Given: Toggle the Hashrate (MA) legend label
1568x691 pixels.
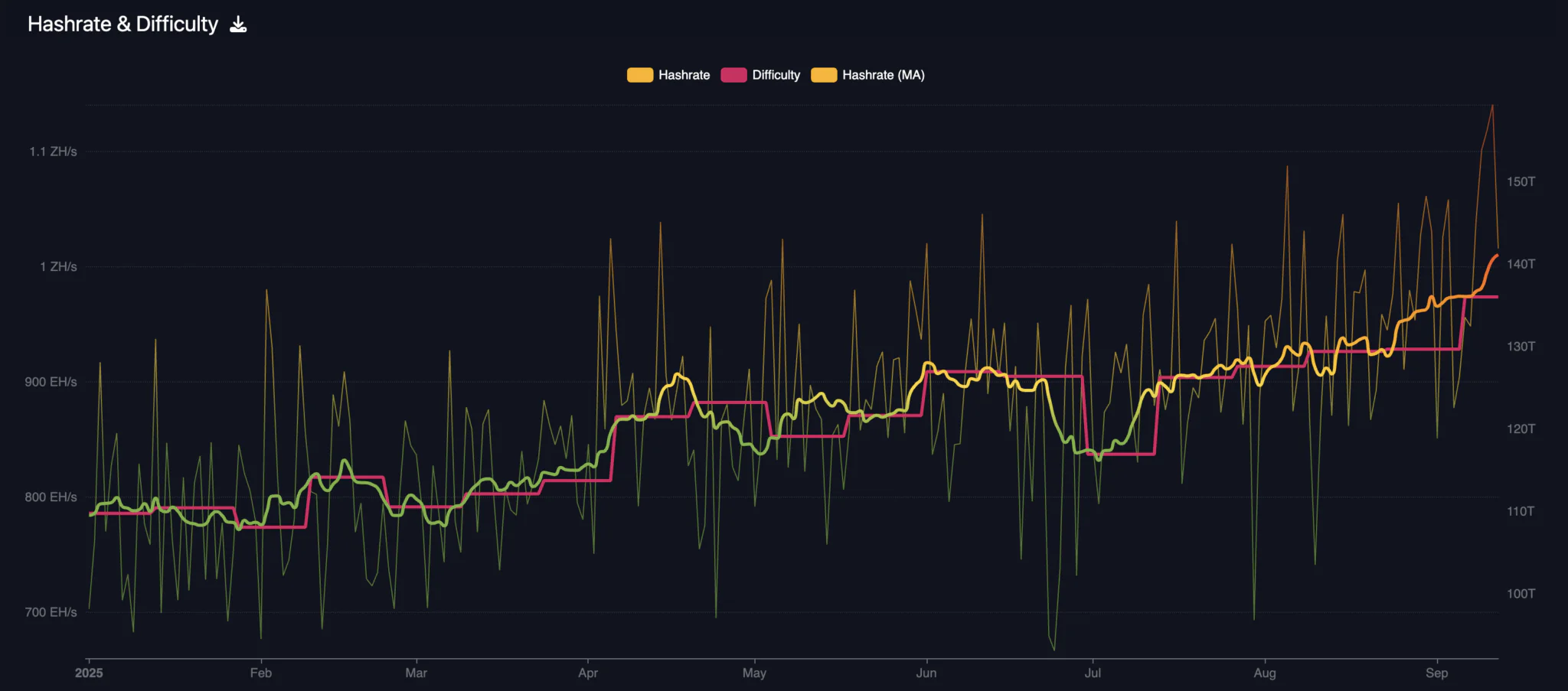Looking at the screenshot, I should point(883,75).
